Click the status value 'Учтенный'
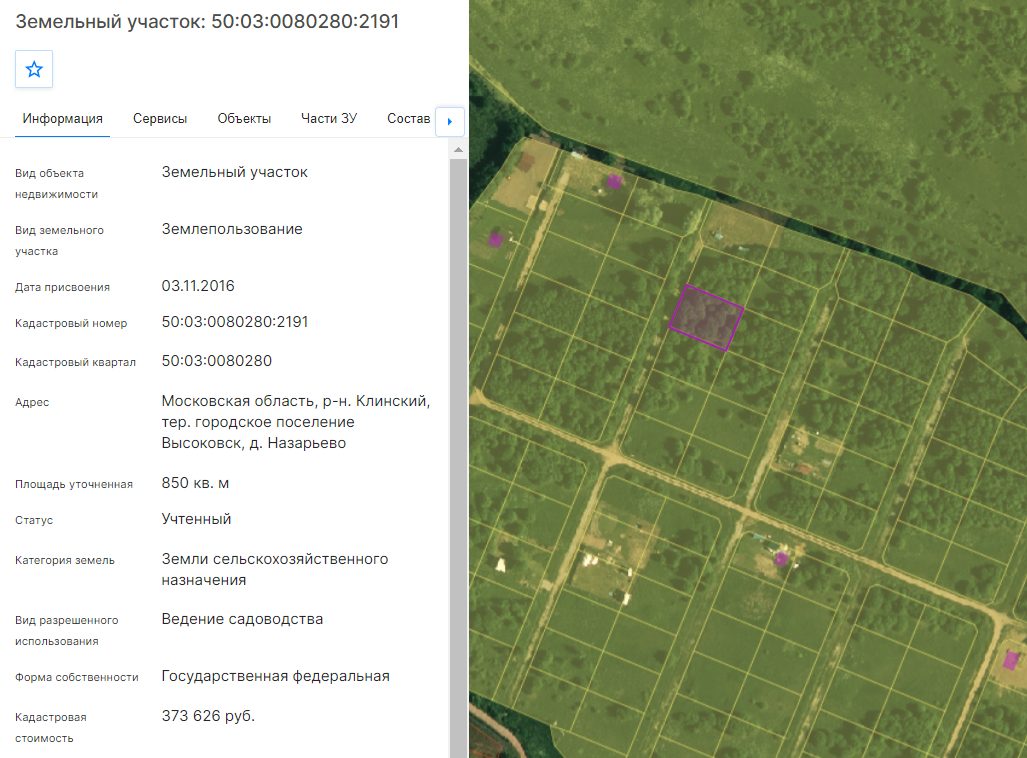This screenshot has width=1027, height=758. tap(196, 519)
